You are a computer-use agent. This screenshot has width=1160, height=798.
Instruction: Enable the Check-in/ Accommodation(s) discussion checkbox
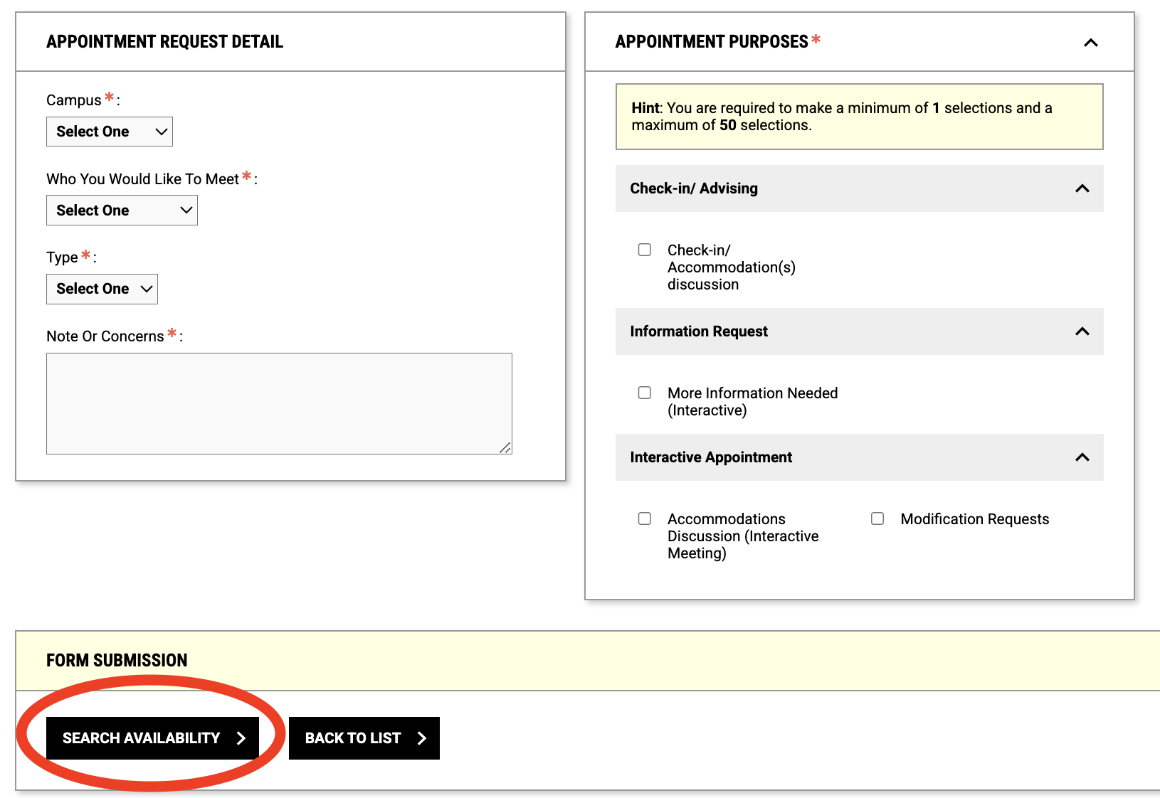[x=644, y=249]
